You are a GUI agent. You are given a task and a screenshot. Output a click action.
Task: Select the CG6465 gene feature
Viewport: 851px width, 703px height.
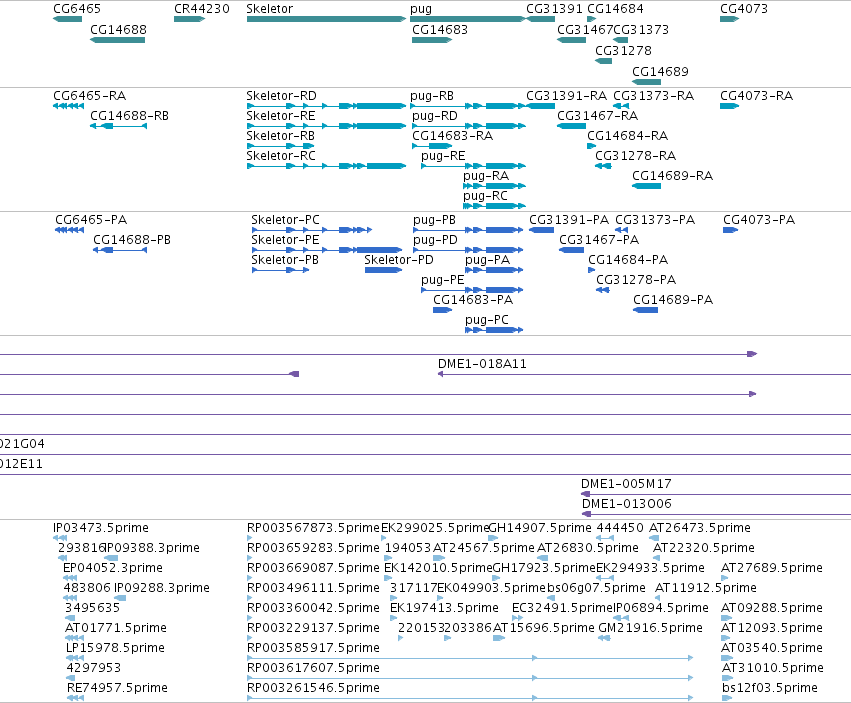pyautogui.click(x=67, y=19)
